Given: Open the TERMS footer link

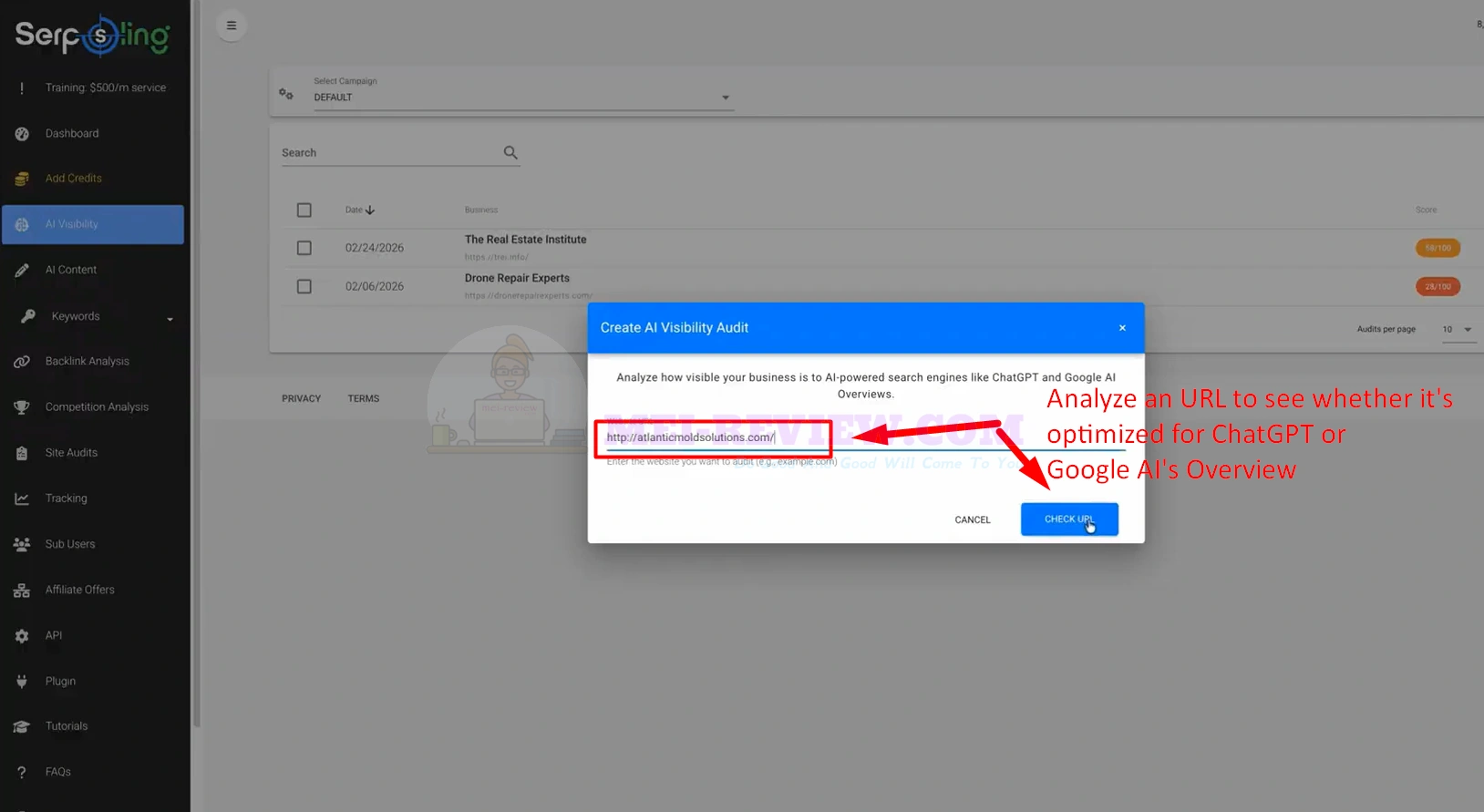Looking at the screenshot, I should pos(364,399).
